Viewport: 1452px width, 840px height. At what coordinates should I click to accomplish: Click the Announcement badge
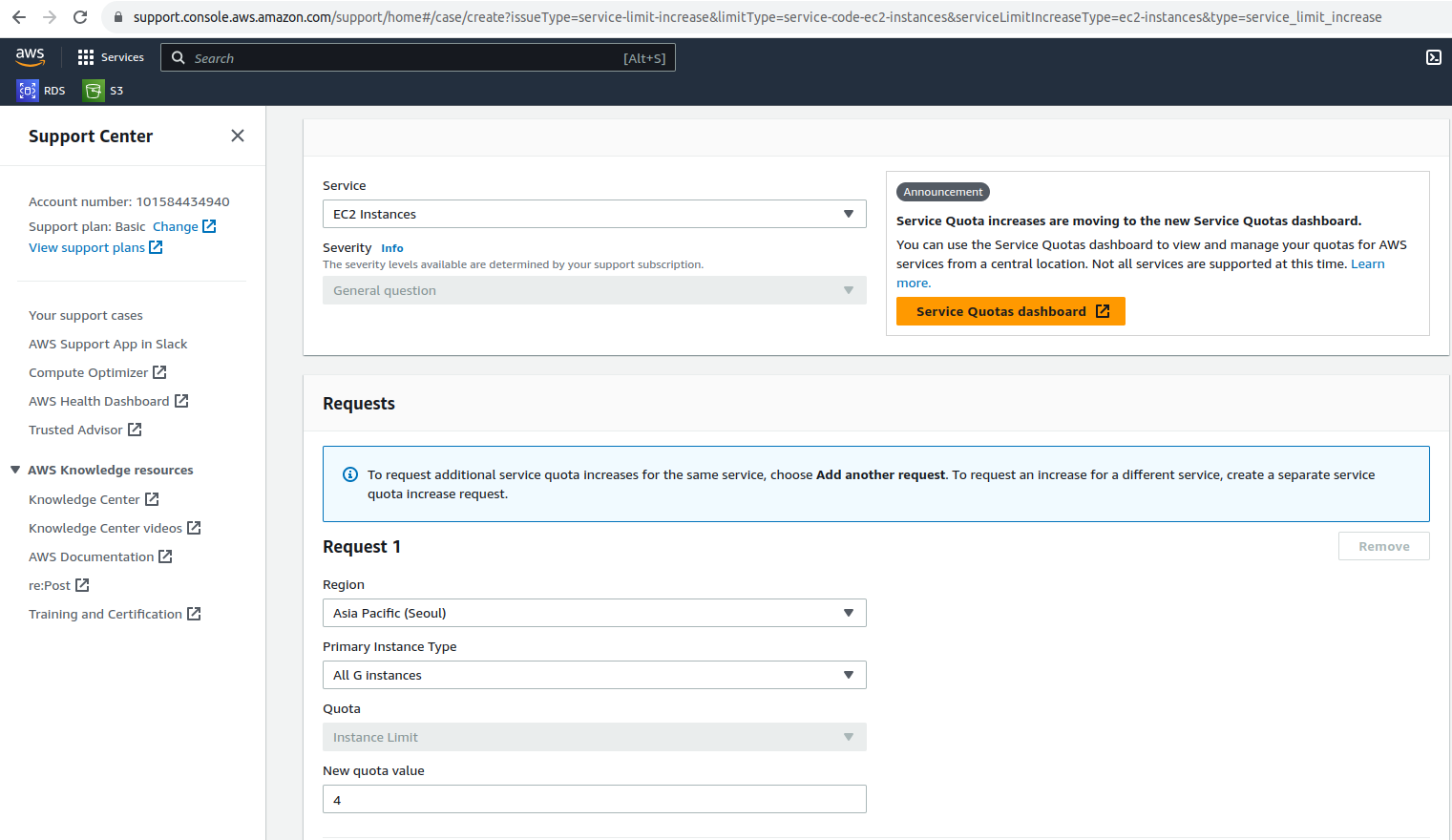click(942, 192)
